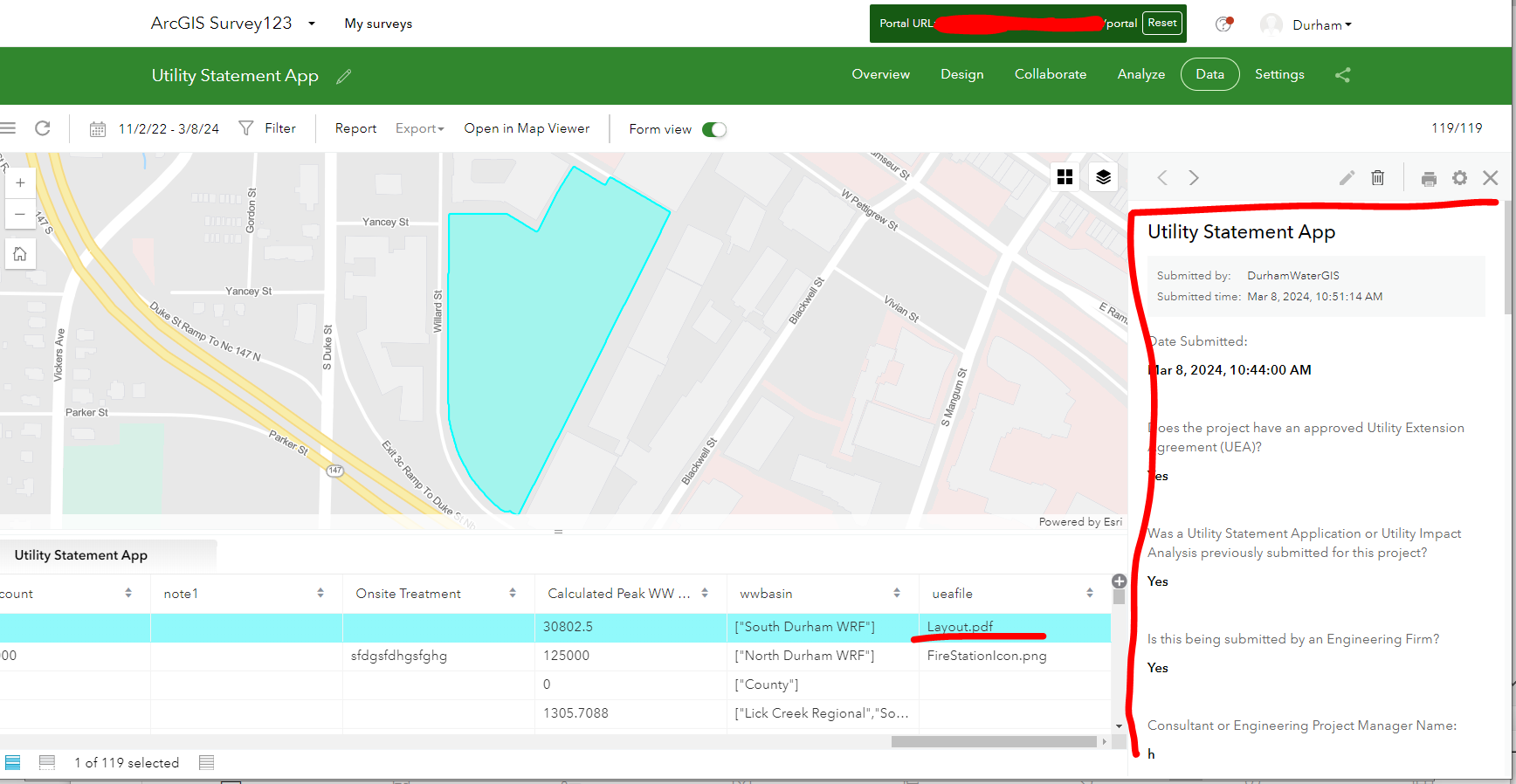The image size is (1516, 784).
Task: Expand the Export dropdown
Action: (420, 128)
